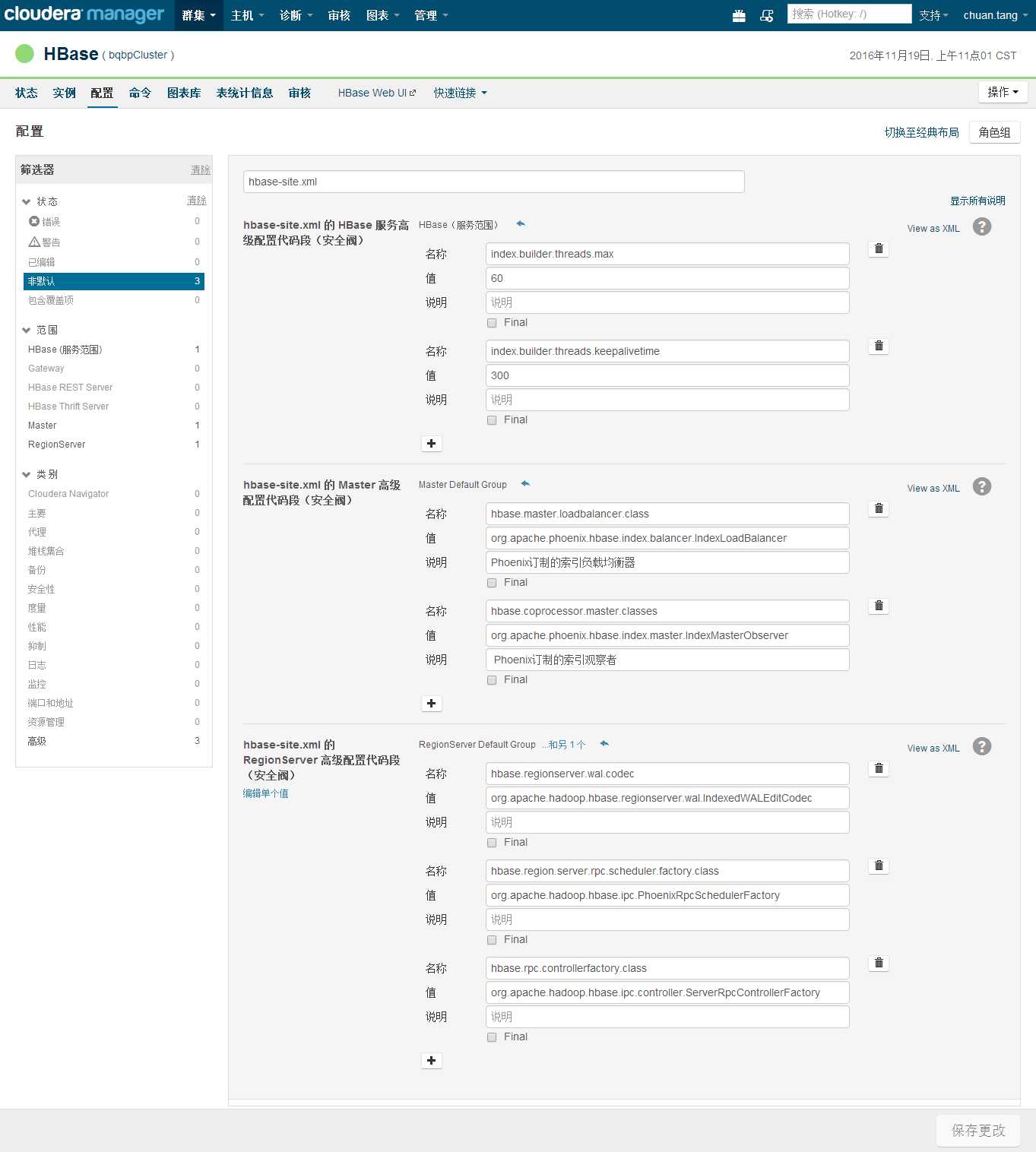The width and height of the screenshot is (1036, 1152).
Task: Open chuan.tang user menu
Action: point(996,15)
